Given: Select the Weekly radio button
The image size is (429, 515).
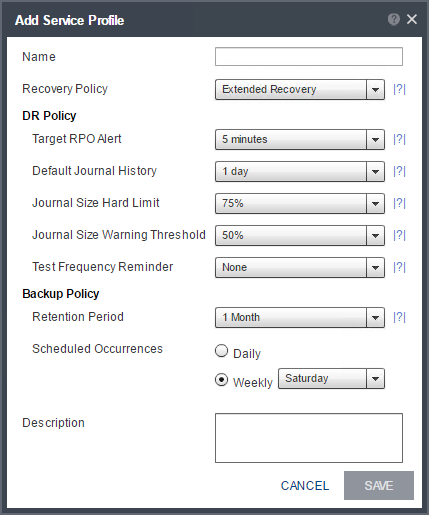Looking at the screenshot, I should 222,380.
